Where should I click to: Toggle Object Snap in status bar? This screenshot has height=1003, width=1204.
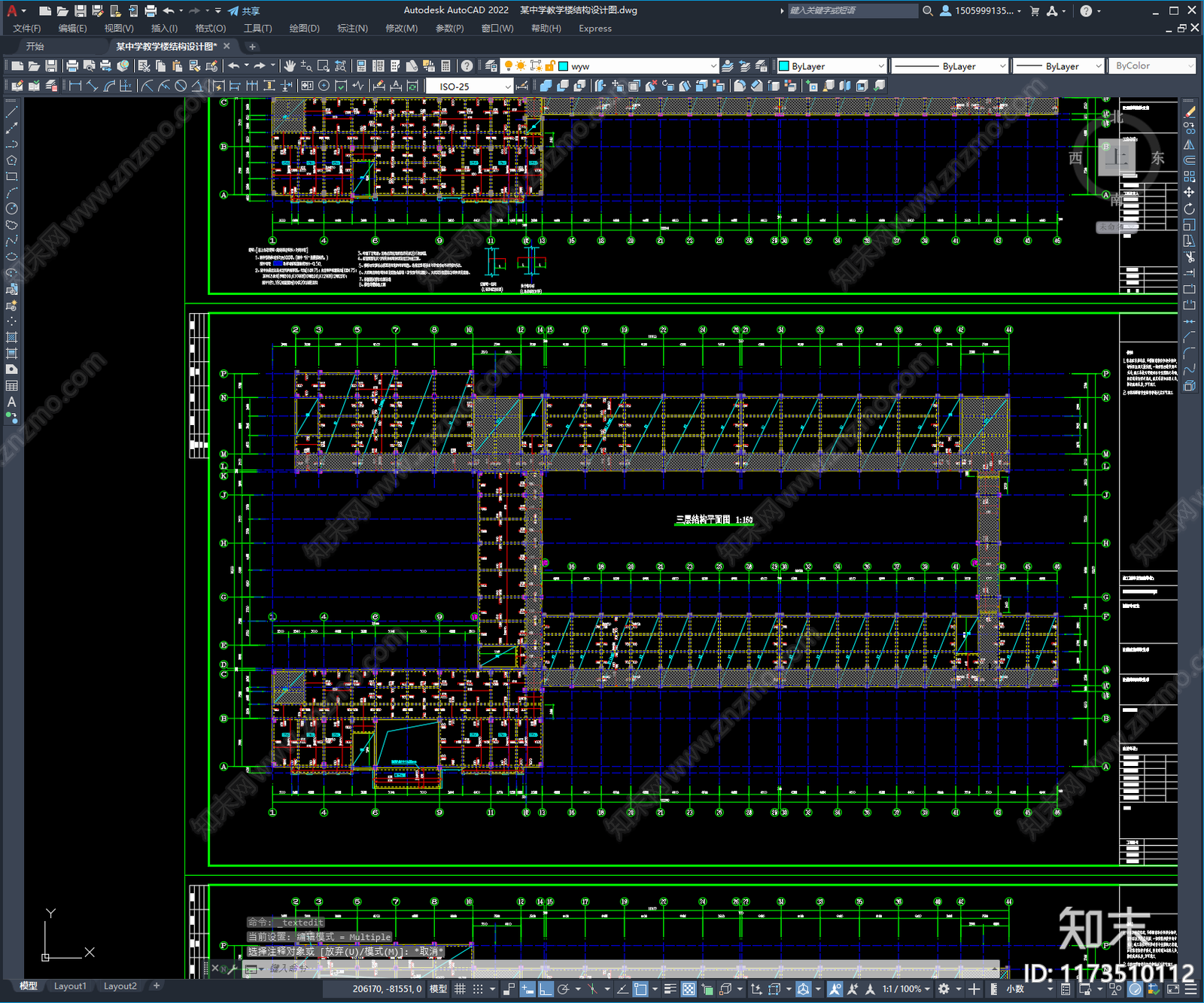point(640,989)
